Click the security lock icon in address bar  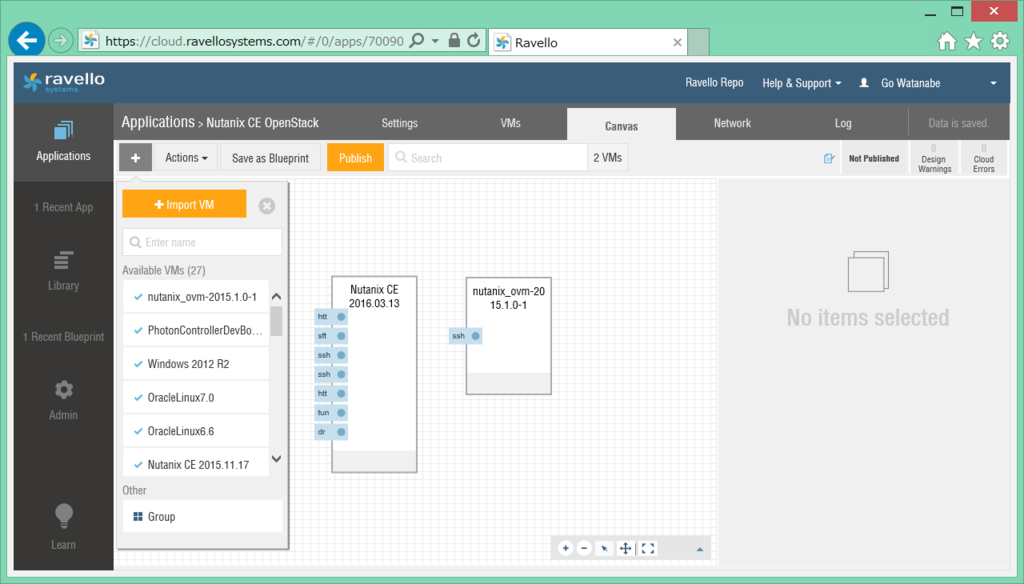click(x=454, y=41)
